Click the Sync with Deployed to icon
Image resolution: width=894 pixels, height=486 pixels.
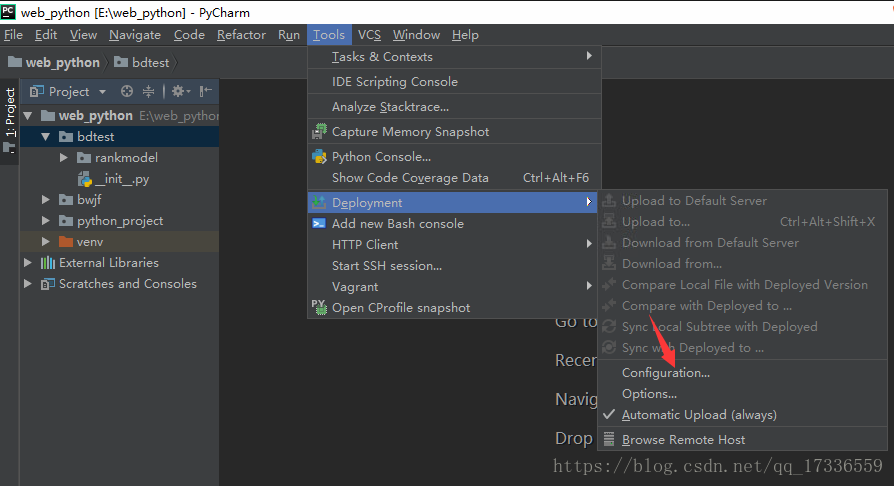609,347
